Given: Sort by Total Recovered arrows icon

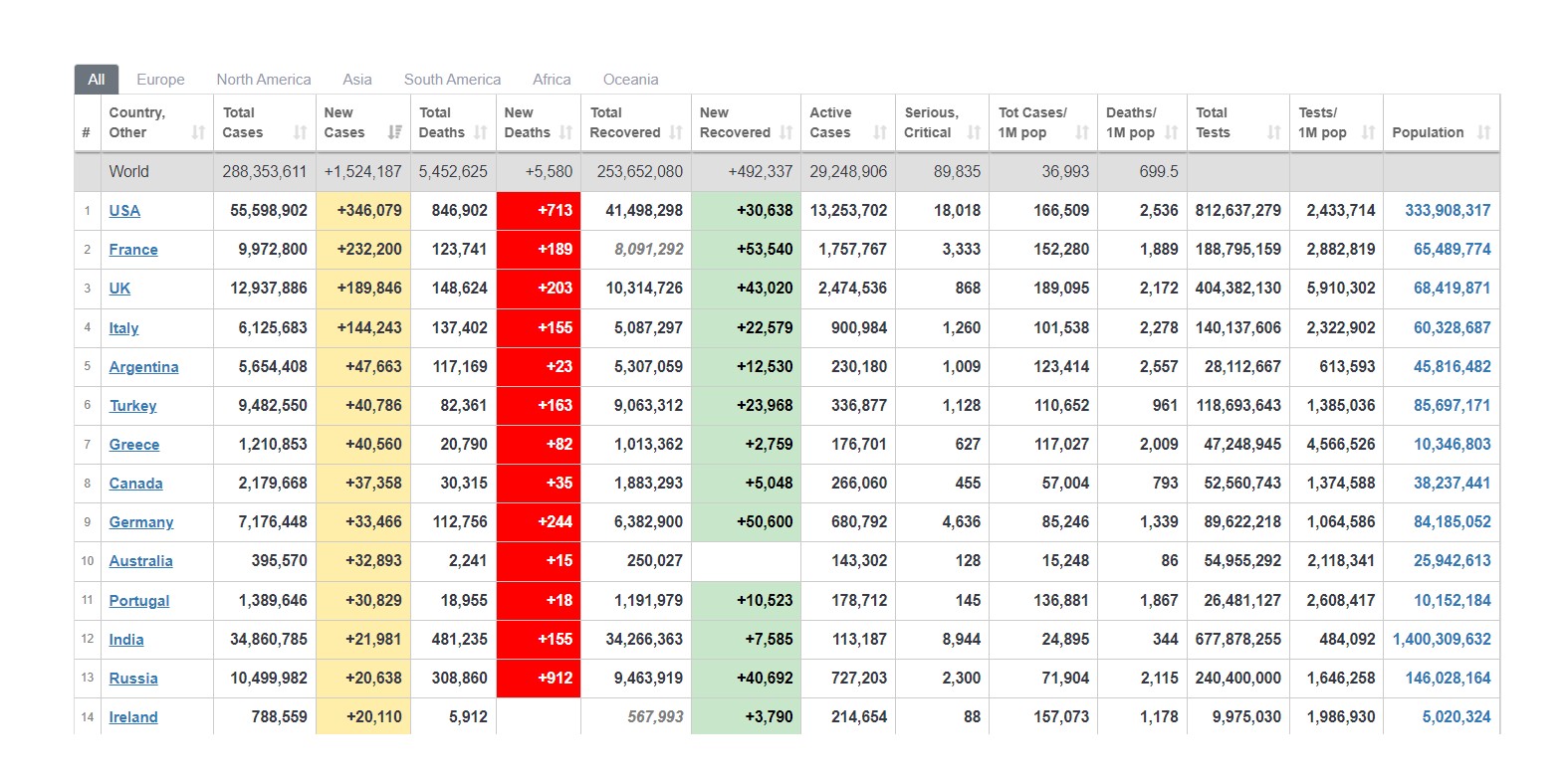Looking at the screenshot, I should [676, 132].
